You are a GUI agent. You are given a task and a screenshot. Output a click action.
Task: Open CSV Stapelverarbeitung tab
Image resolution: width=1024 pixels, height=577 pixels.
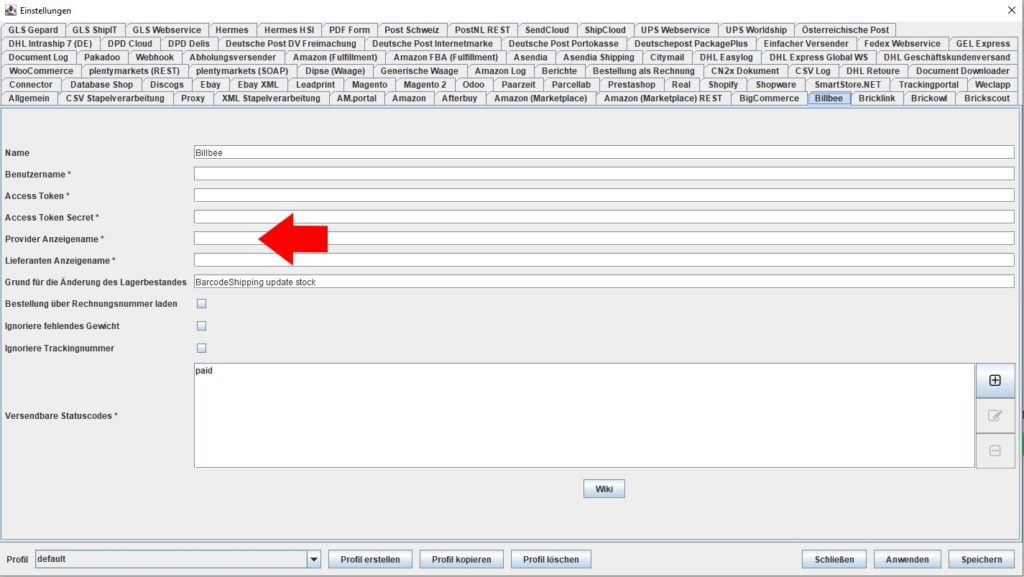click(115, 98)
